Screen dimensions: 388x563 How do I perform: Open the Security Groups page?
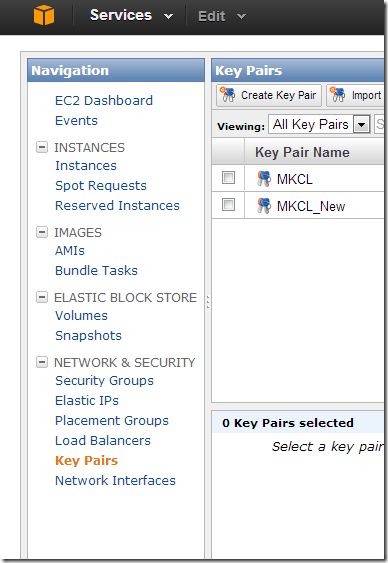click(x=104, y=381)
